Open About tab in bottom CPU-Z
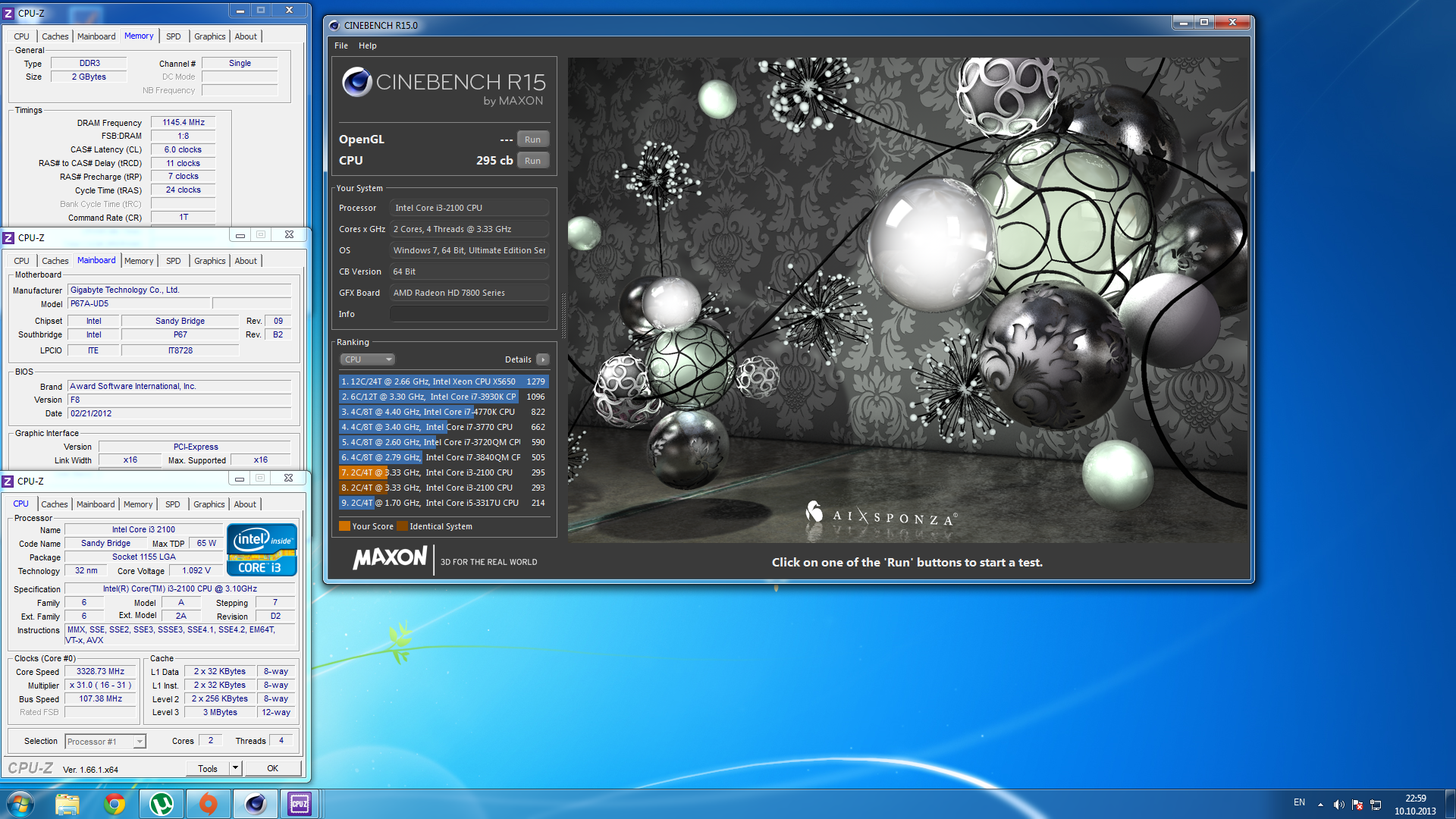Image resolution: width=1456 pixels, height=819 pixels. (245, 504)
